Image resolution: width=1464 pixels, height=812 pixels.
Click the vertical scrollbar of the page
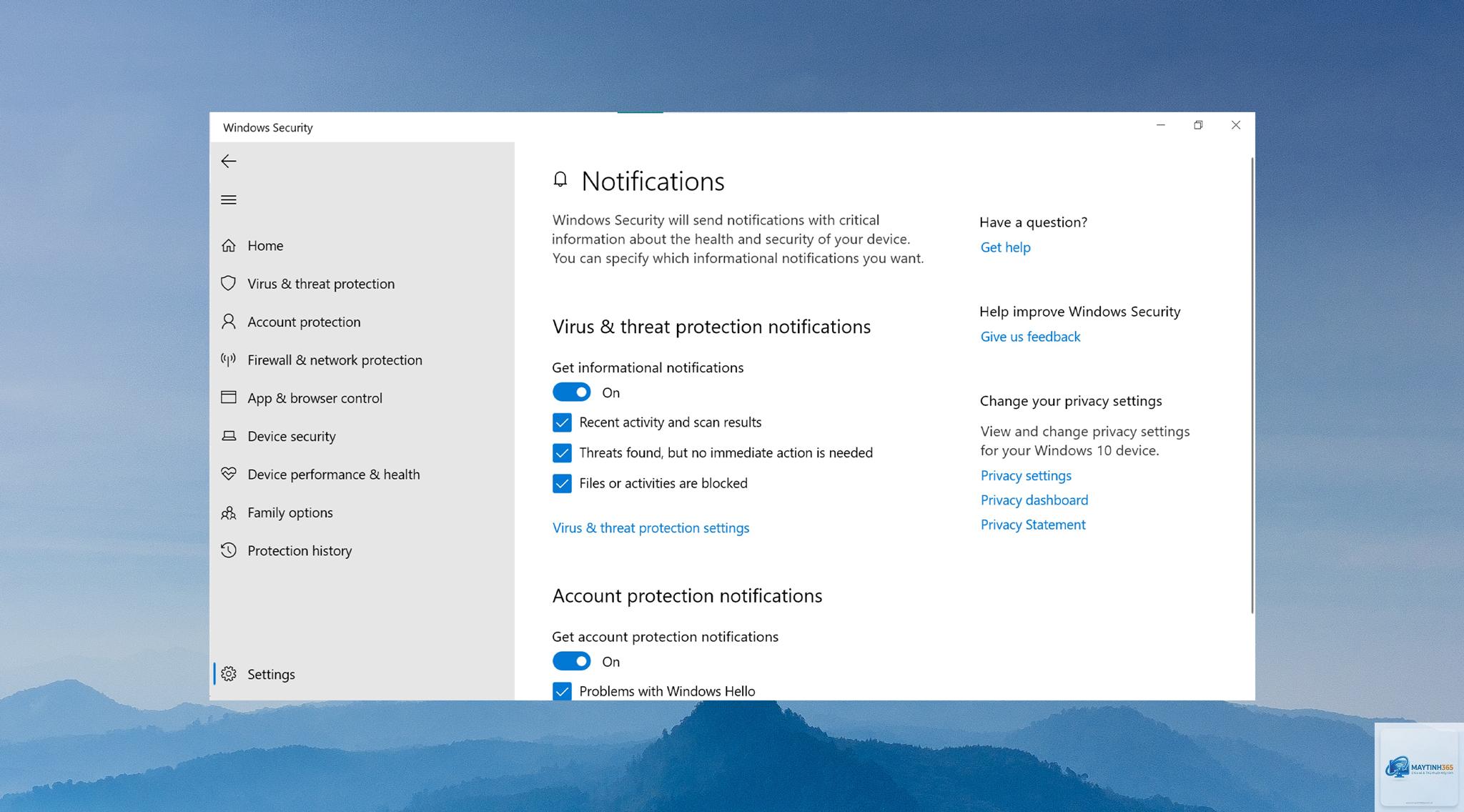pyautogui.click(x=1252, y=385)
